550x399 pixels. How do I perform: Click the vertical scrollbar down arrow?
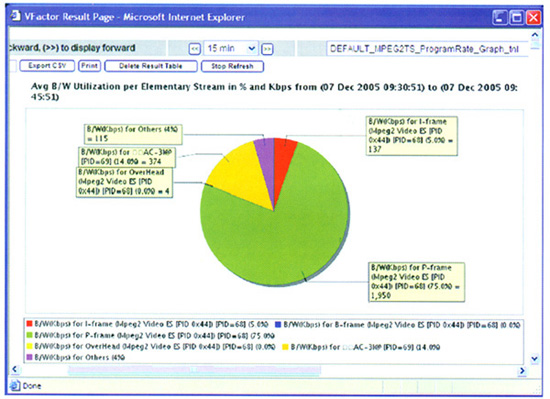click(534, 359)
